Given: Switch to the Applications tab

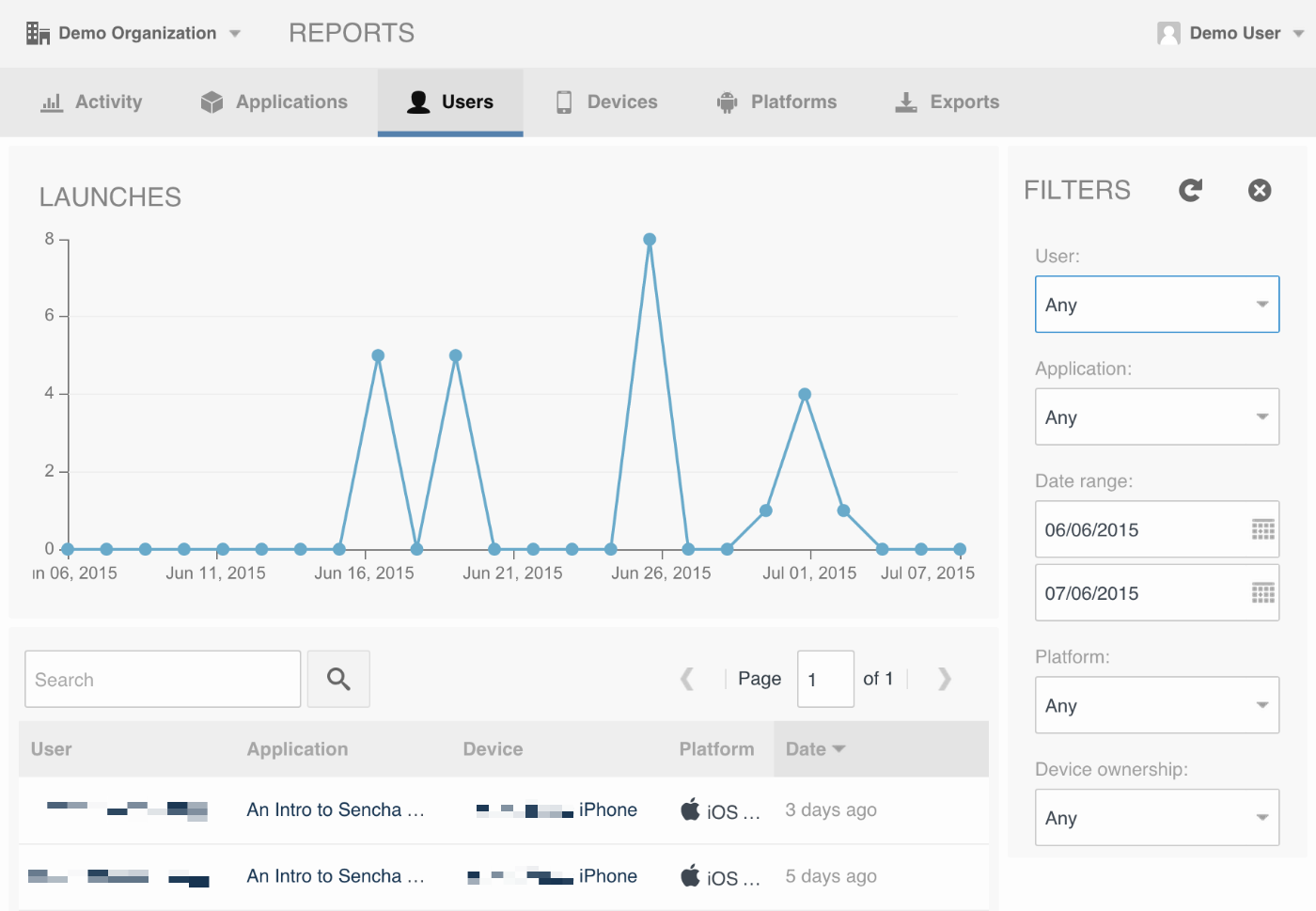Looking at the screenshot, I should click(x=274, y=102).
